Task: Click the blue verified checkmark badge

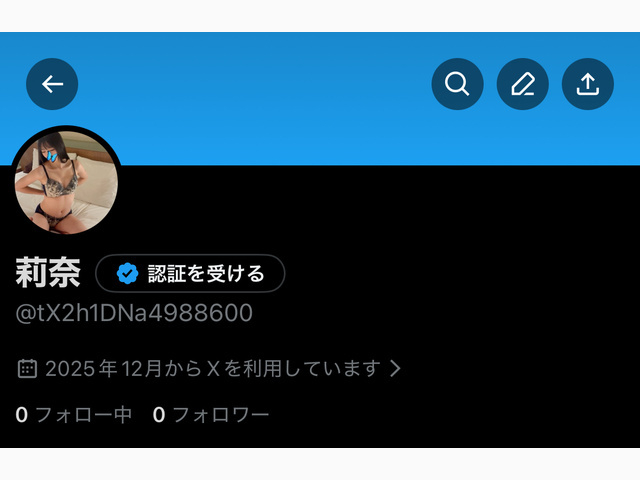Action: coord(127,273)
